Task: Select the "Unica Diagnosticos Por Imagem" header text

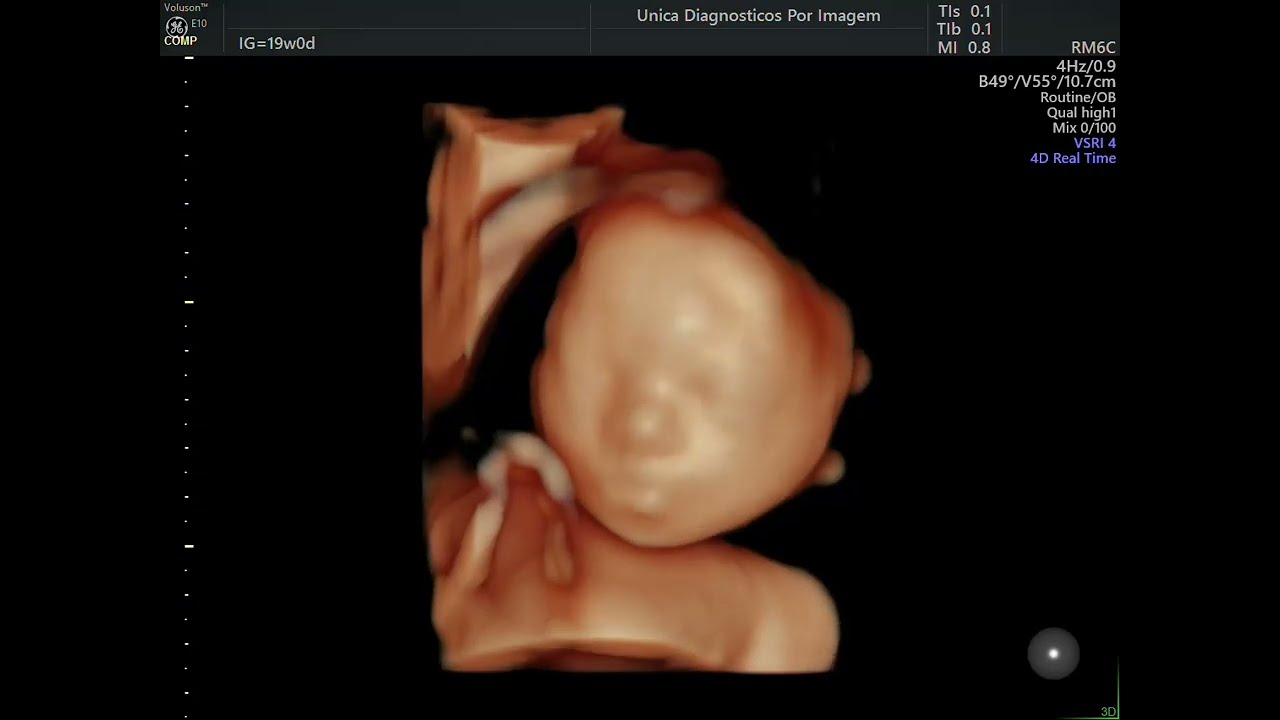Action: (x=759, y=16)
